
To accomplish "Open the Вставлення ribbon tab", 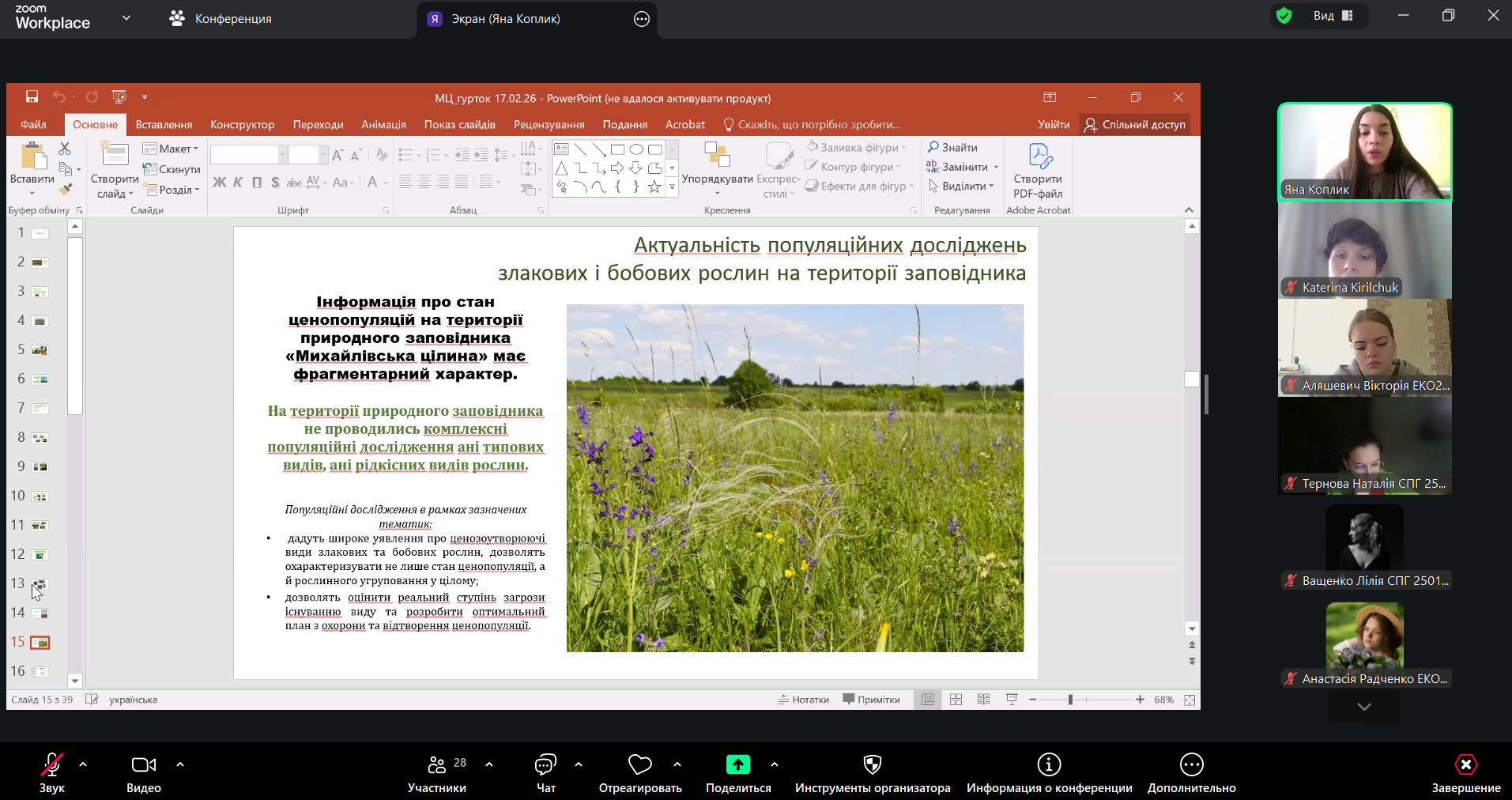I will [164, 125].
